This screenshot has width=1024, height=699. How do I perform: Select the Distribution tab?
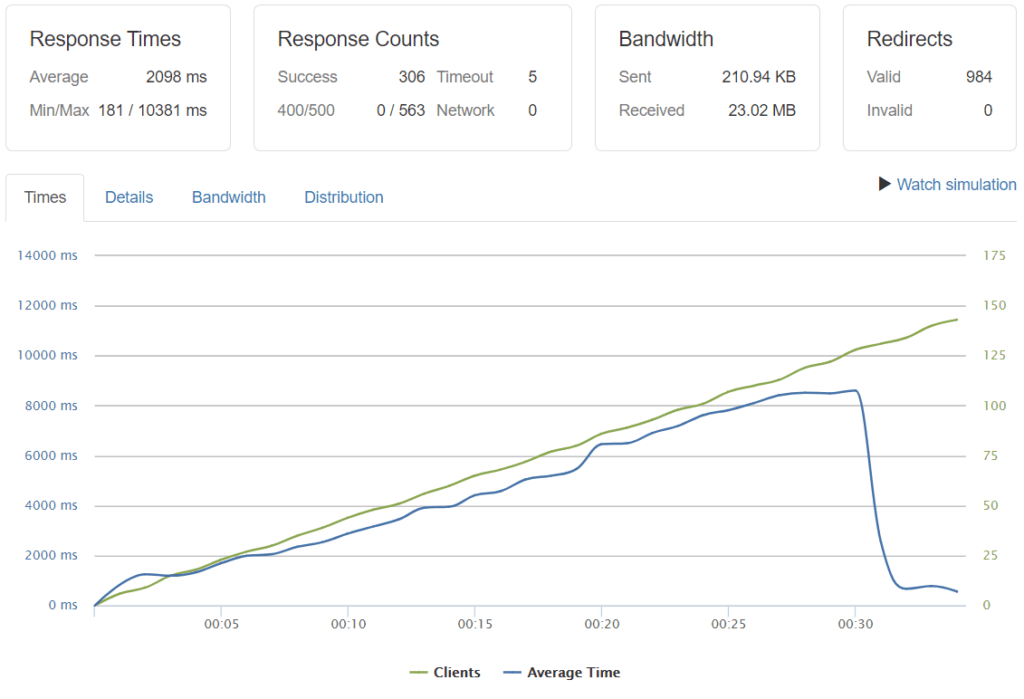tap(344, 197)
